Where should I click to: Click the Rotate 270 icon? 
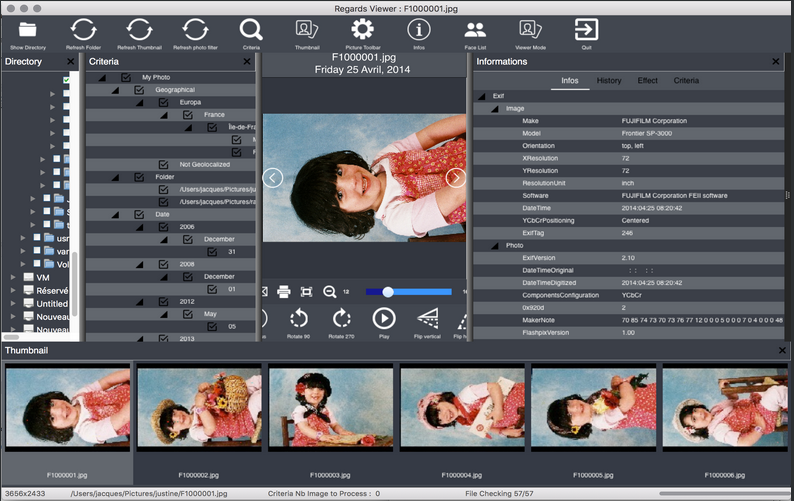click(x=341, y=319)
